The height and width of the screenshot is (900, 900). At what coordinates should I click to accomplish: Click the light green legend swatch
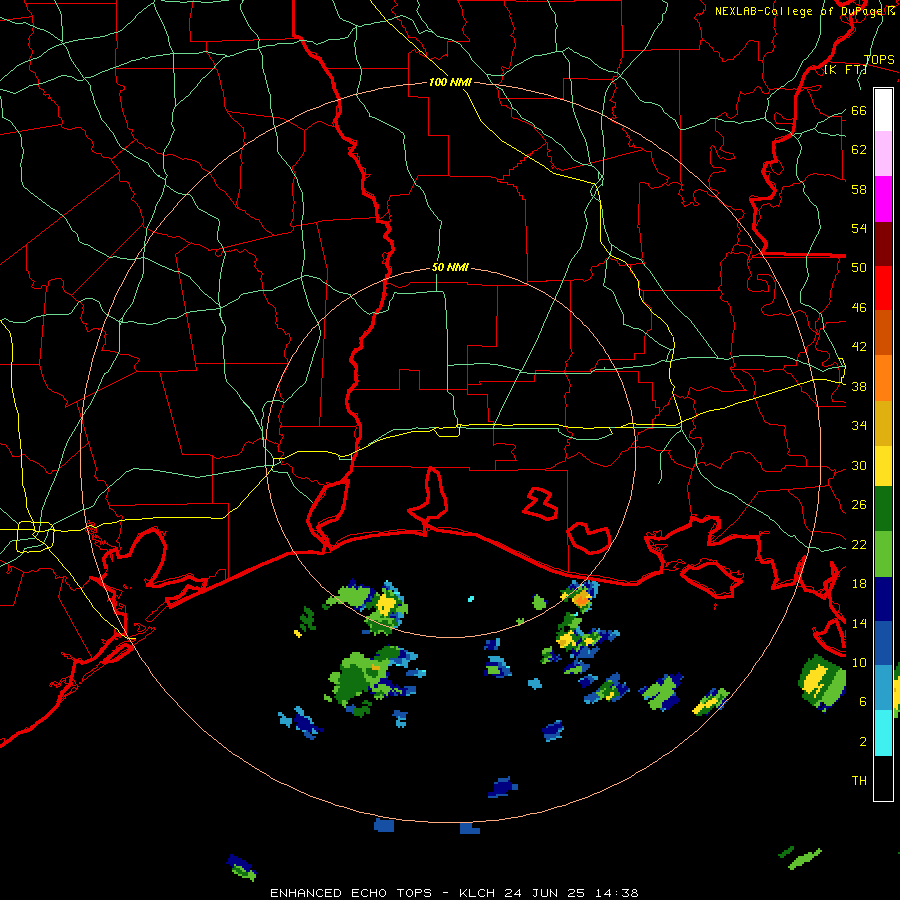883,554
